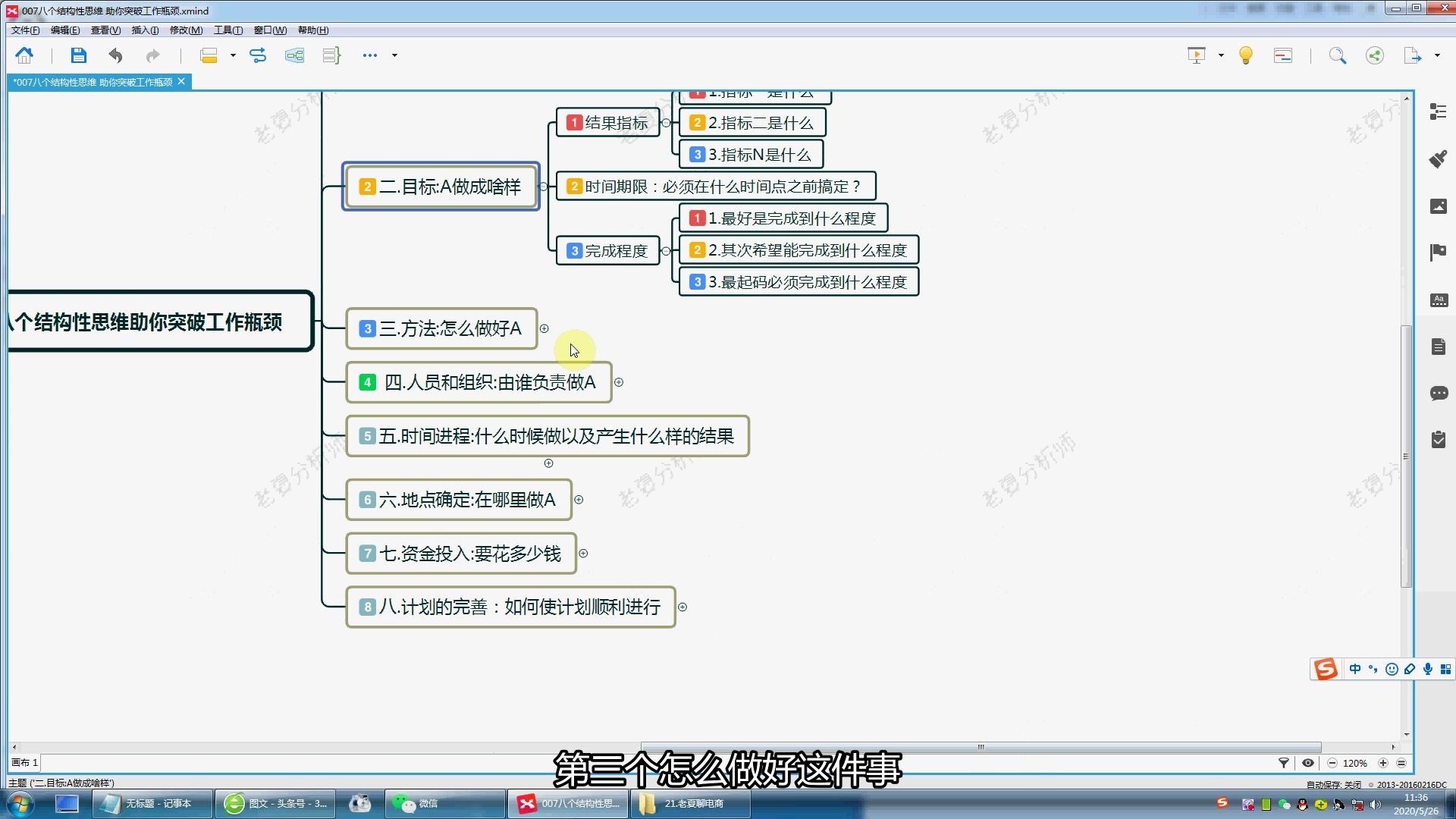The width and height of the screenshot is (1456, 819).
Task: Open the Gantt chart view icon
Action: [1283, 55]
